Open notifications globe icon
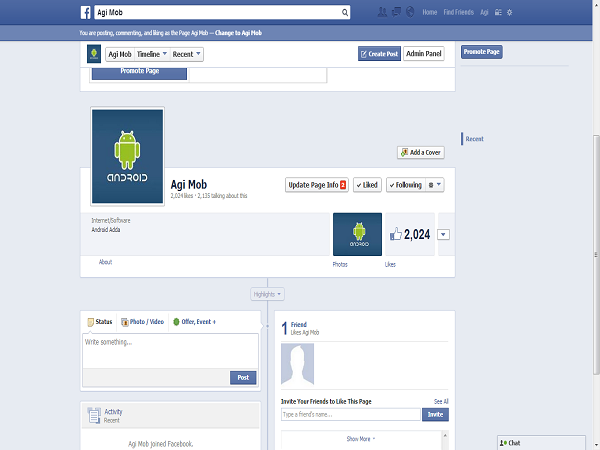Screen dimensions: 600x450 [410, 12]
